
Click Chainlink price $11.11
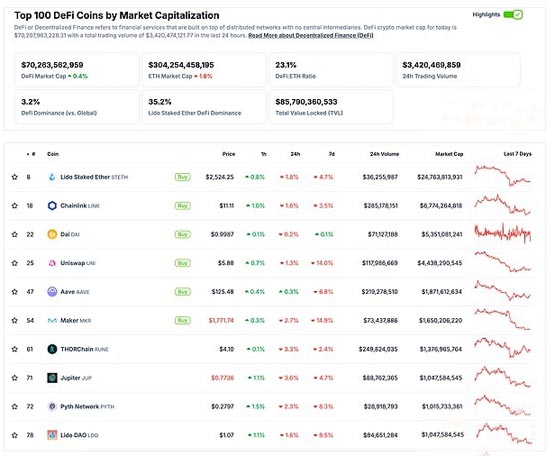[227, 206]
